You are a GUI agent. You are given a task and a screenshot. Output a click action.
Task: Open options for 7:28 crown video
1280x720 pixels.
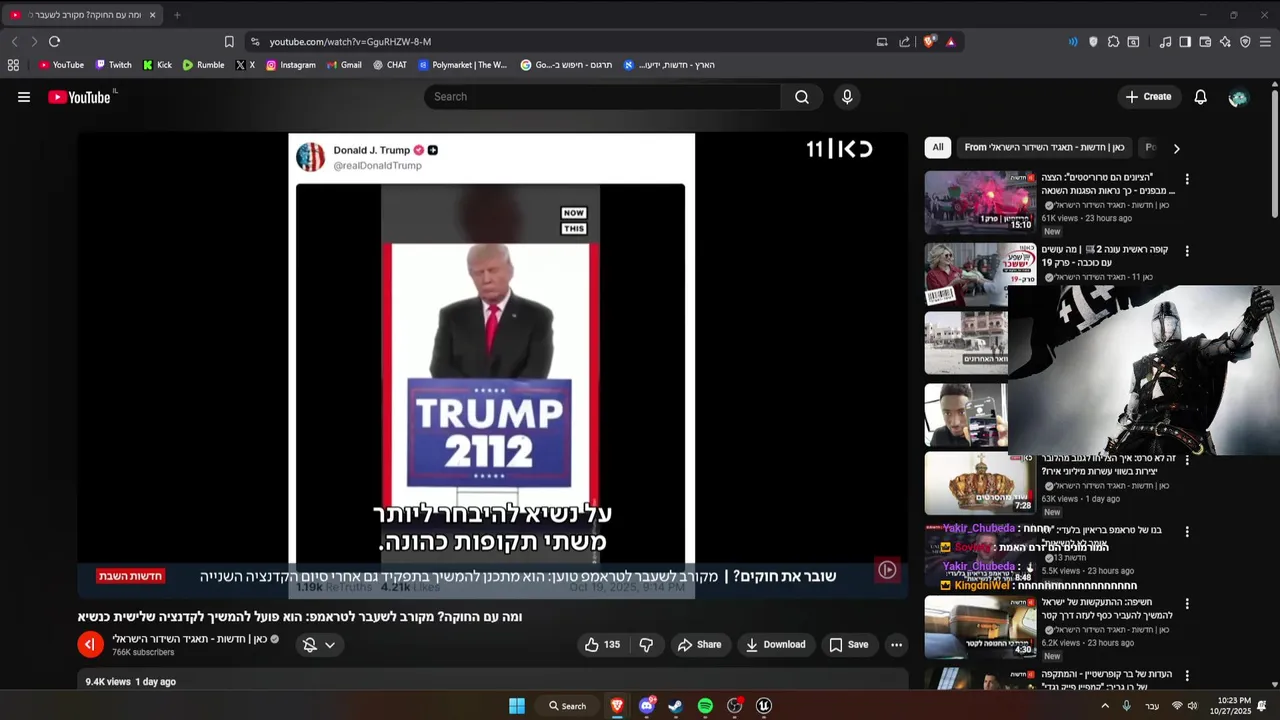tap(1187, 461)
